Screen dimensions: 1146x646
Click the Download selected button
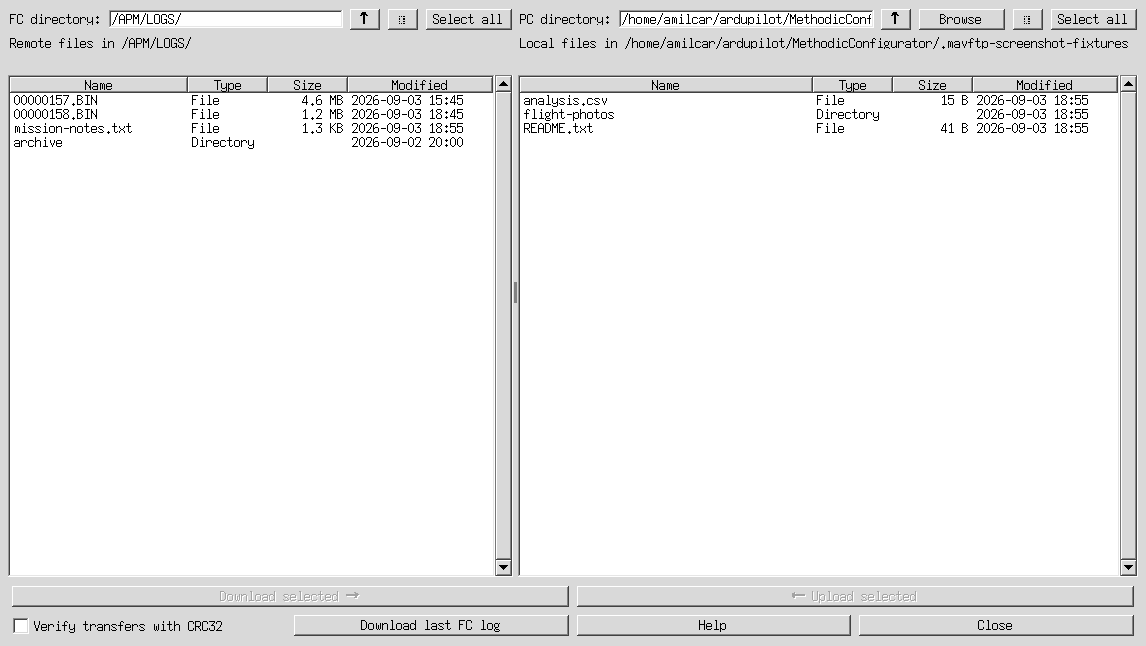[289, 596]
